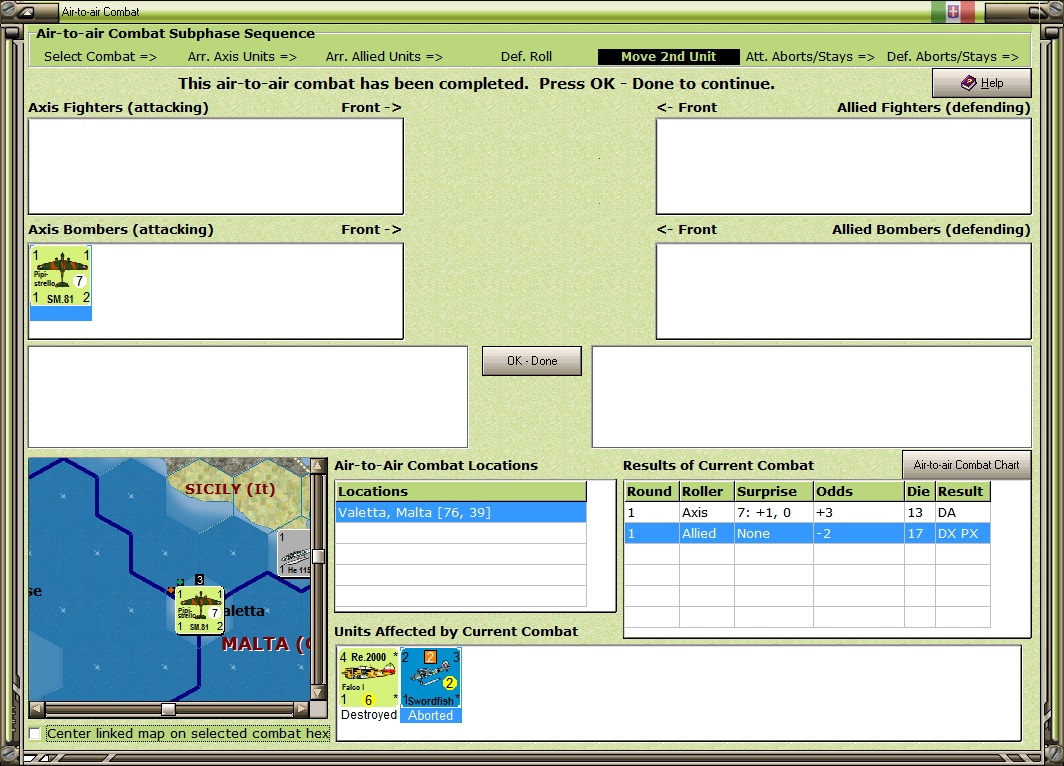The width and height of the screenshot is (1064, 766).
Task: Select the destroyed Re.2000 Falco unit
Action: click(x=369, y=685)
